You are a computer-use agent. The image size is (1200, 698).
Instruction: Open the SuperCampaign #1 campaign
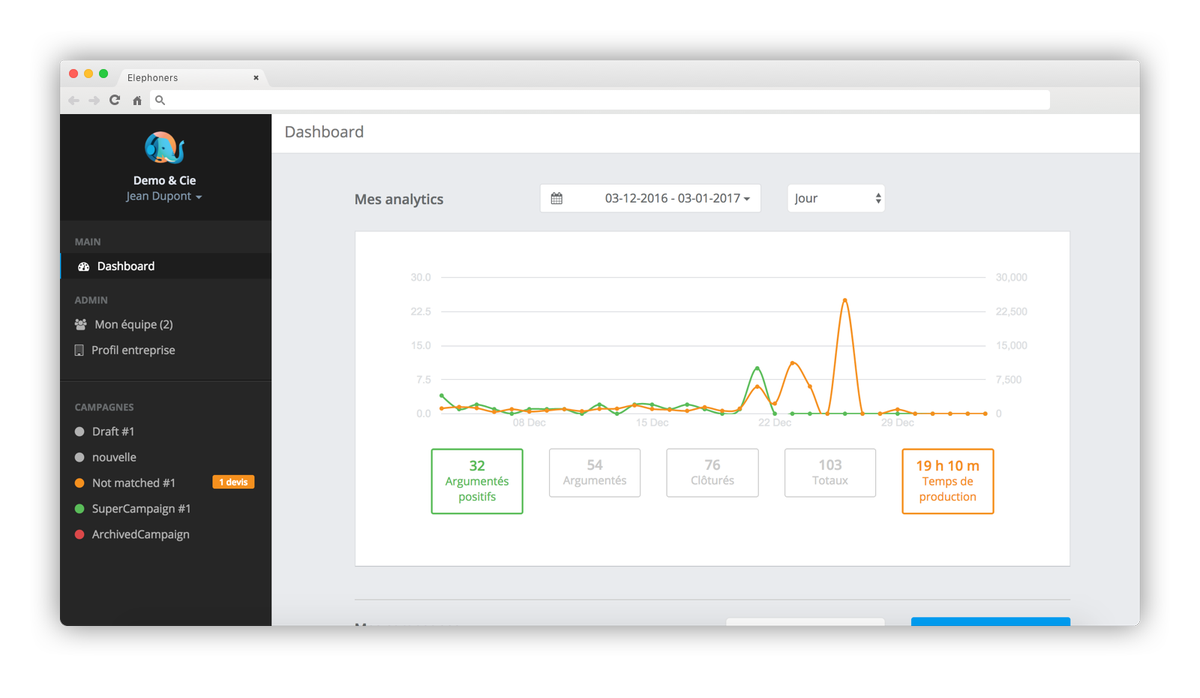point(141,509)
